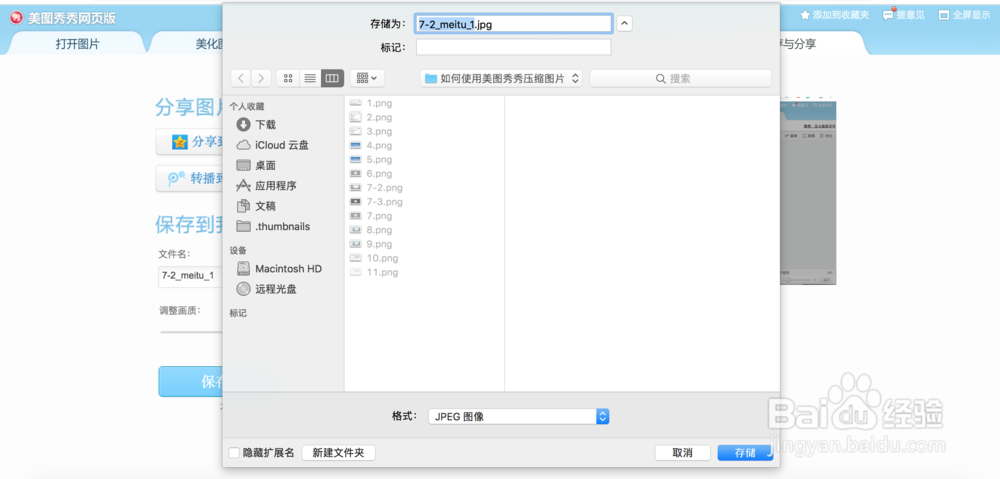Click the 应用程序 applications icon
Viewport: 1000px width, 479px height.
click(x=243, y=186)
